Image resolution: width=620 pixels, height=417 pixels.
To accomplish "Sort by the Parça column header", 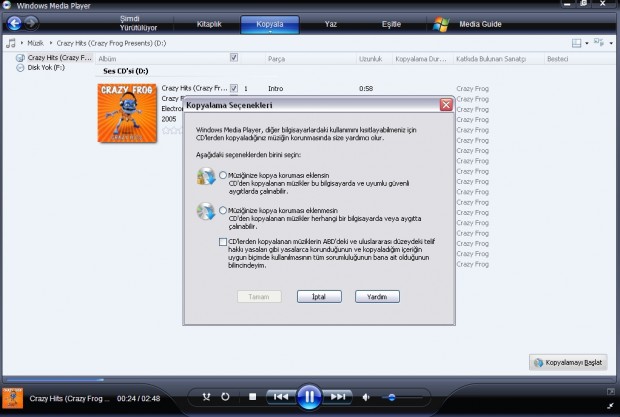I will [276, 59].
